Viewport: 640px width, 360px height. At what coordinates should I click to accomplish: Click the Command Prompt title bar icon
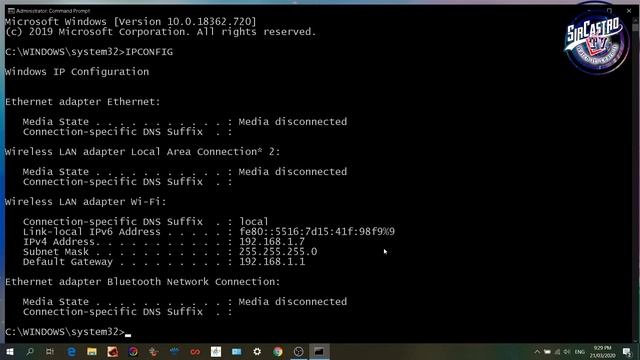click(x=11, y=11)
